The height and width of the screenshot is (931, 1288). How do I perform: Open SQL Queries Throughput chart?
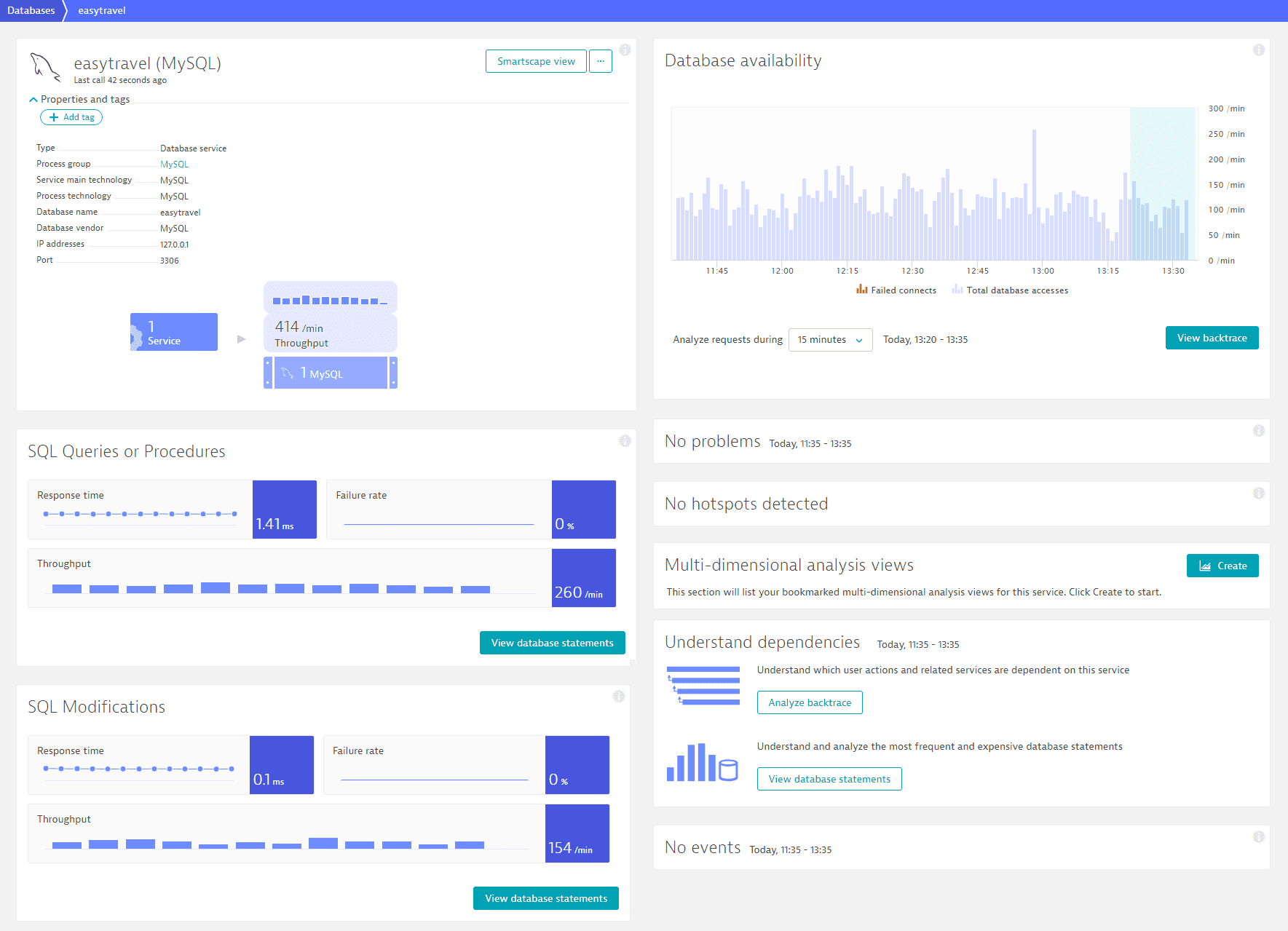[322, 578]
